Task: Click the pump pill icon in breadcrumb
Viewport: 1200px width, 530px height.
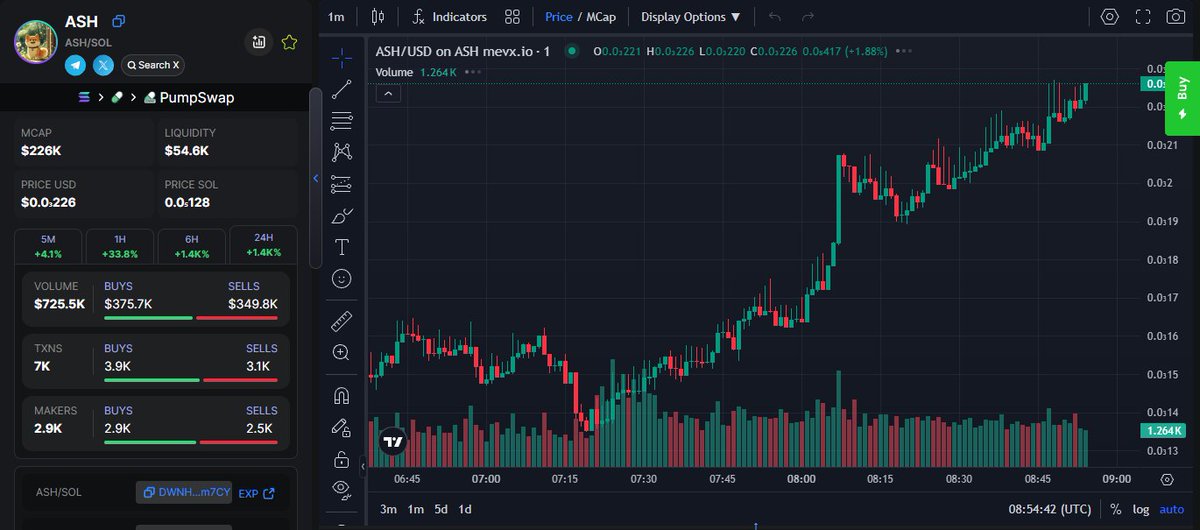Action: pyautogui.click(x=117, y=98)
